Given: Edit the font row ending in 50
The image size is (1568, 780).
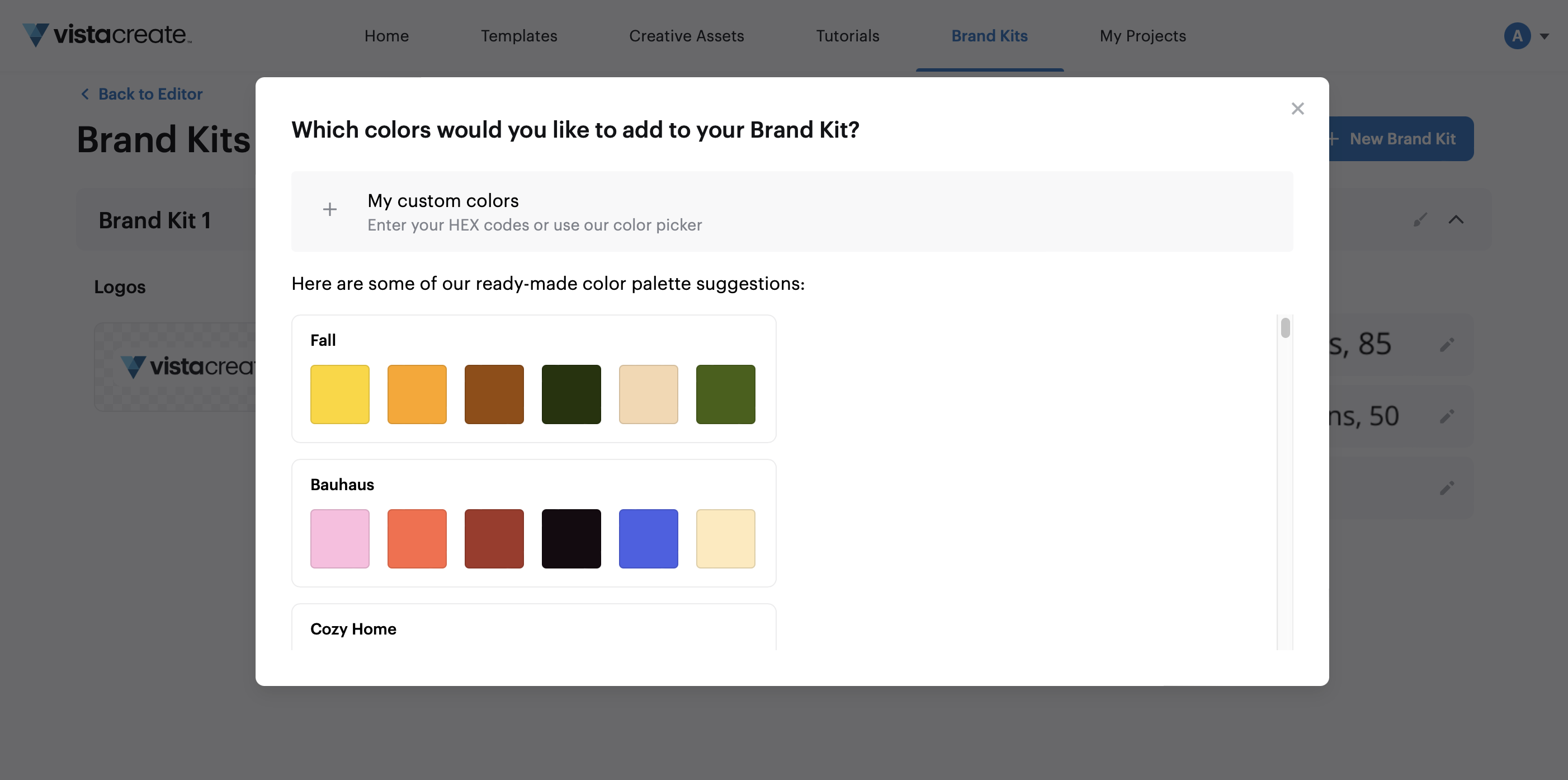Looking at the screenshot, I should coord(1447,416).
